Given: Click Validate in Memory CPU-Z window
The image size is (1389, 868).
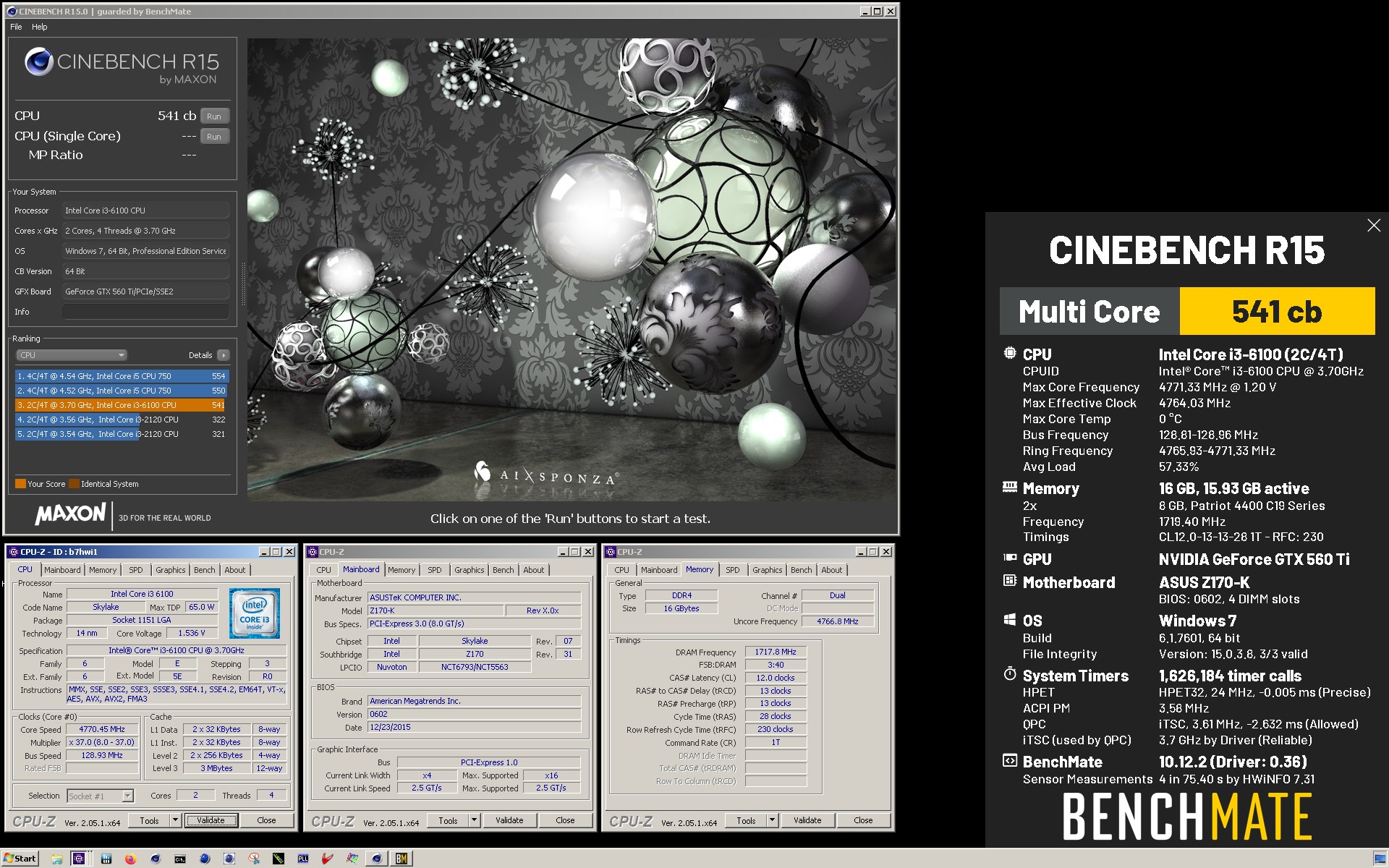Looking at the screenshot, I should [x=807, y=820].
